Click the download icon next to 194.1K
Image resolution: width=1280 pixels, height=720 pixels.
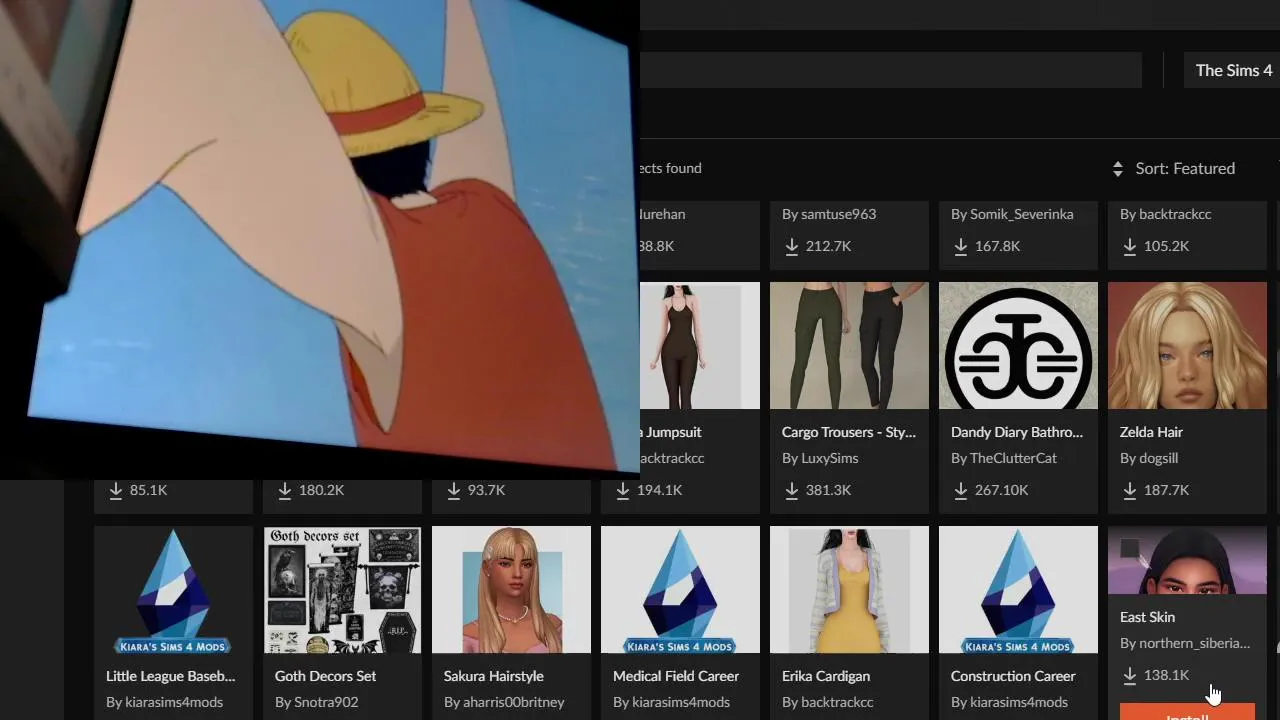623,490
